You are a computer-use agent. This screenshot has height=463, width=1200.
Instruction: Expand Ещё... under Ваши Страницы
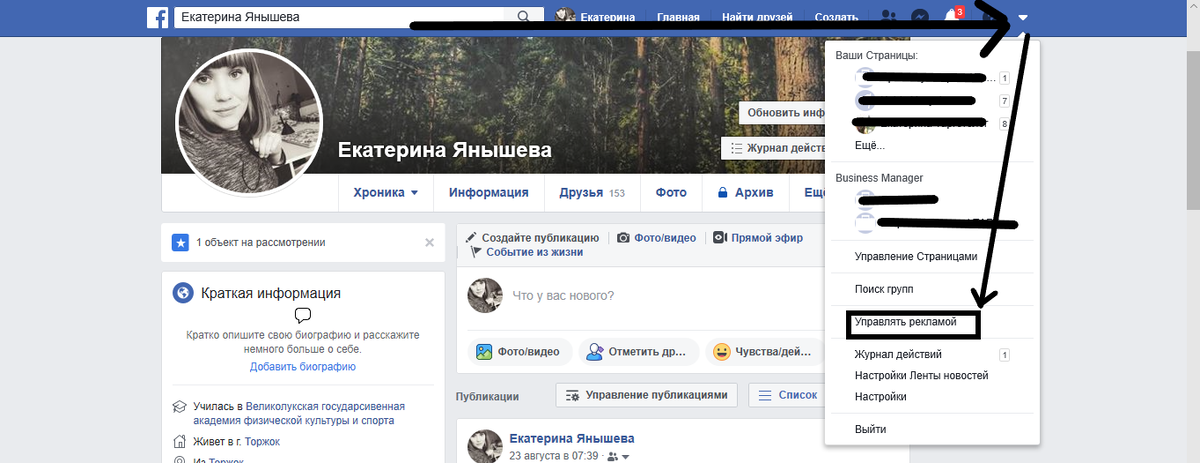coord(870,145)
